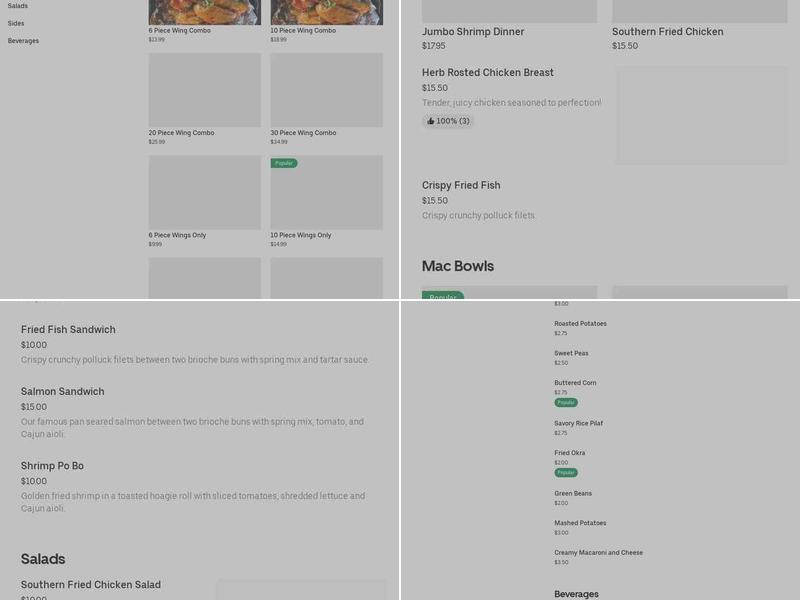Open the 6 Piece Wings Only image tile
The height and width of the screenshot is (600, 800).
coord(204,192)
